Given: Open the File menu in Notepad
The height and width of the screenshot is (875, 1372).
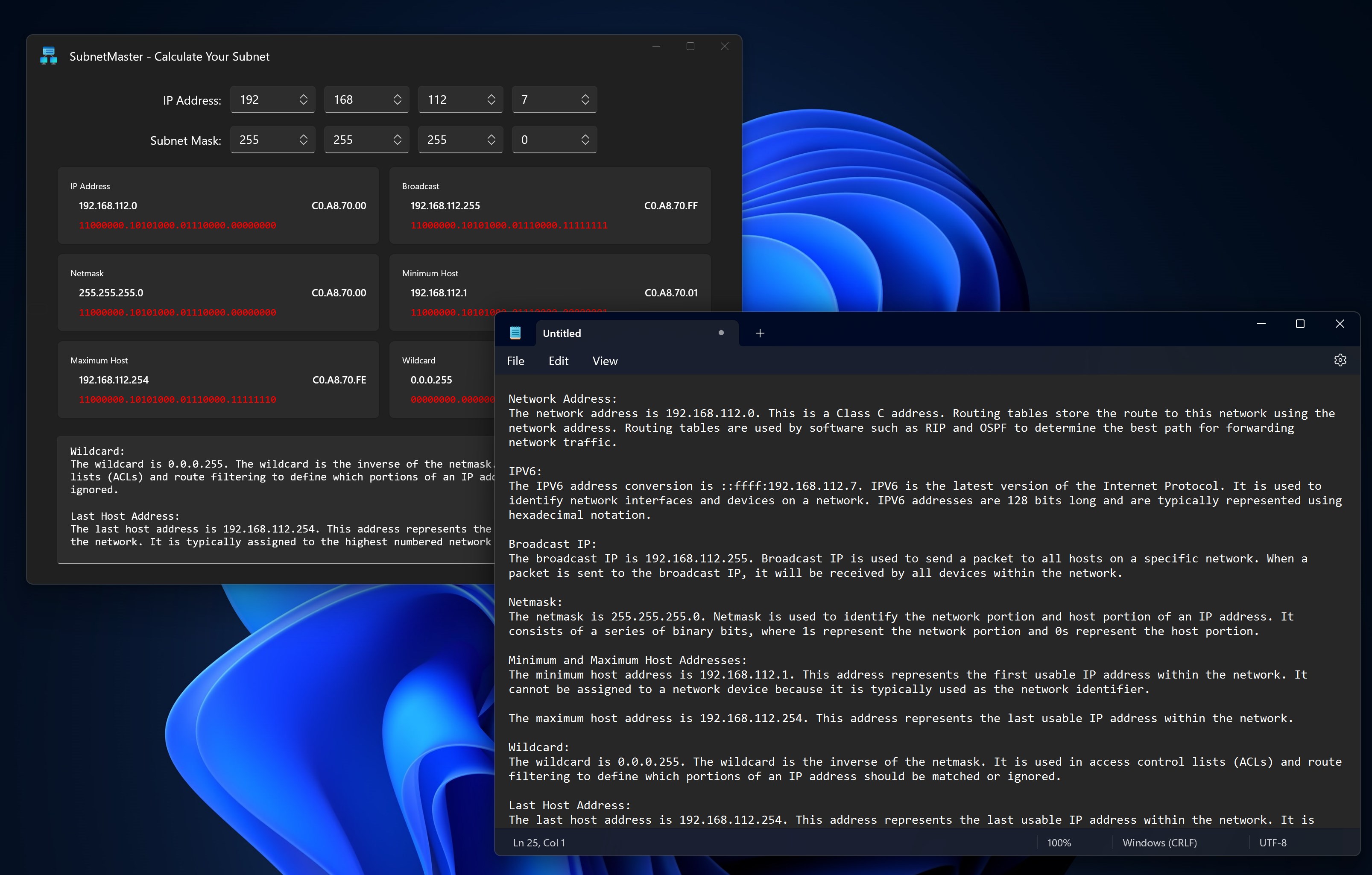Looking at the screenshot, I should 516,361.
